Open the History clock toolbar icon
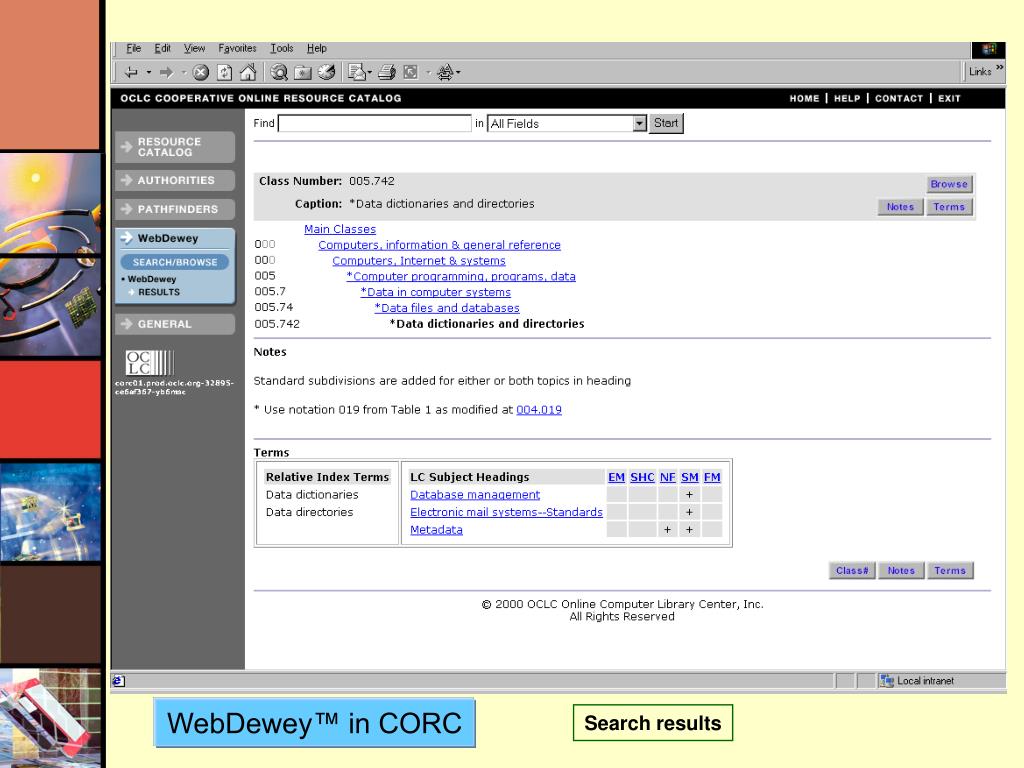This screenshot has width=1024, height=768. point(327,72)
